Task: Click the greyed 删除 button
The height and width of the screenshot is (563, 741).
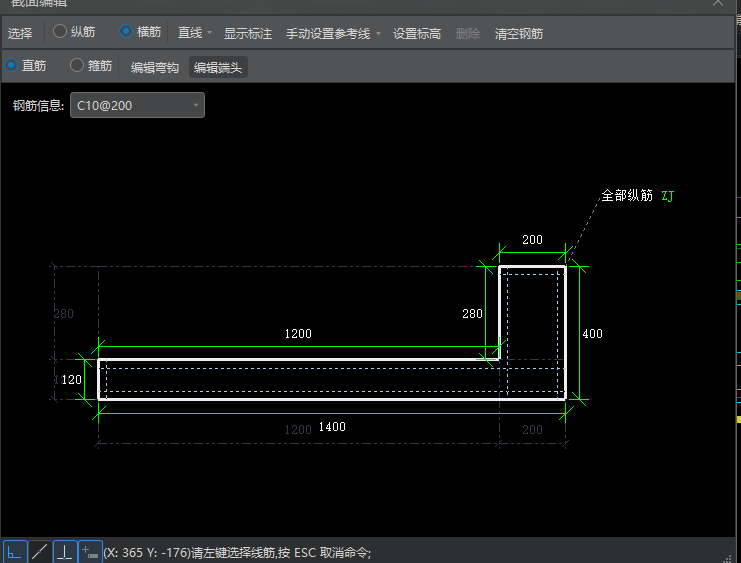Action: [467, 34]
